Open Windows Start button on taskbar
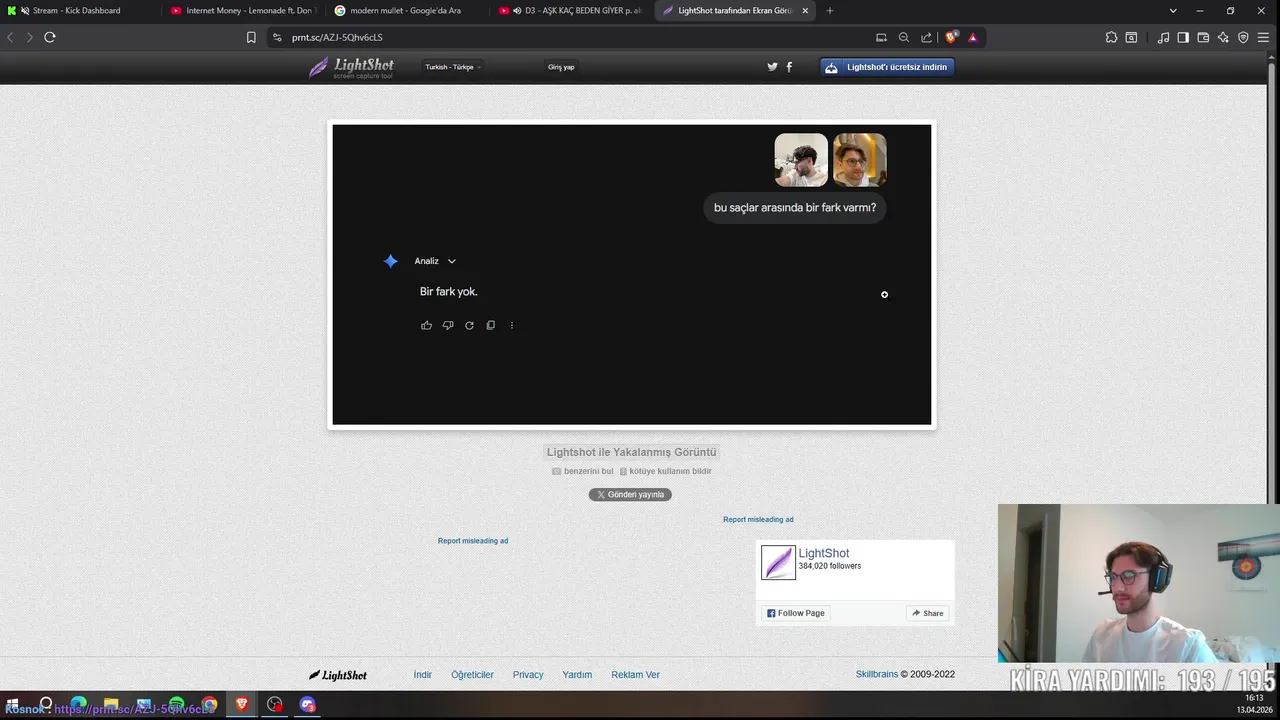 [x=13, y=705]
